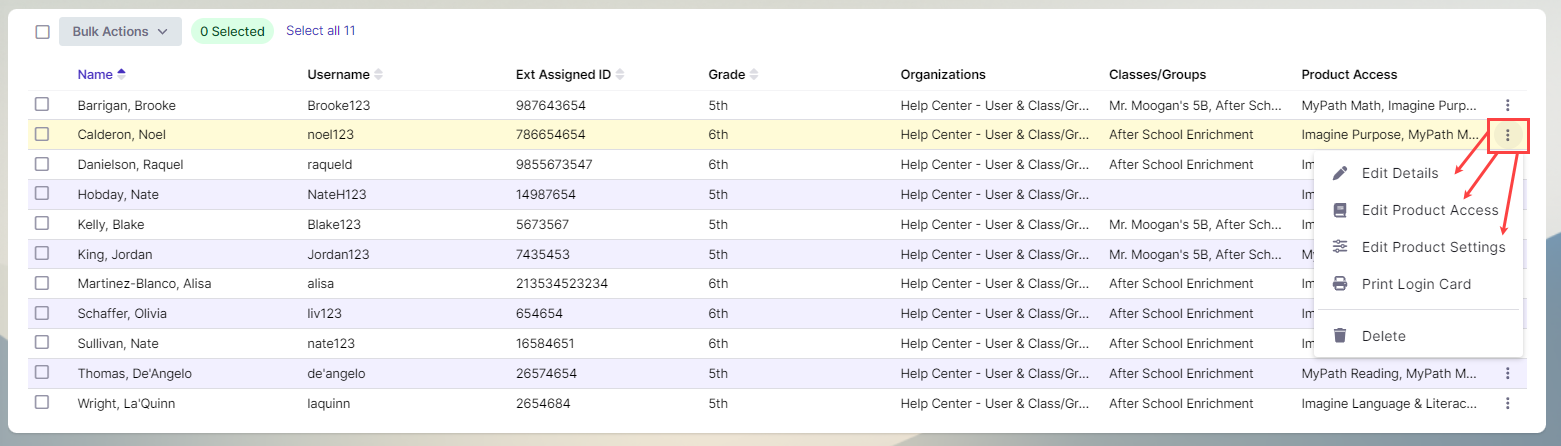Open the three-dot menu for Barrigan, Brooke
This screenshot has height=446, width=1561.
[1508, 105]
